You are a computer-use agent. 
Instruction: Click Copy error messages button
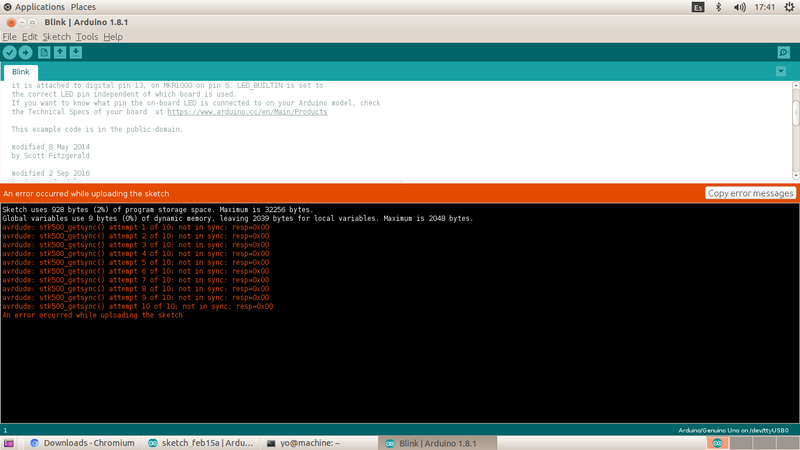point(751,193)
